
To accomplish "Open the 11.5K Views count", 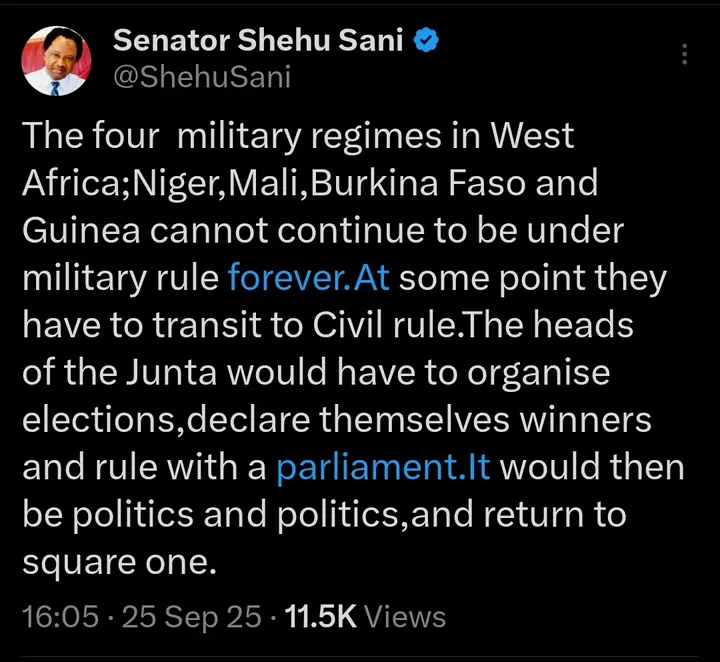I will pyautogui.click(x=366, y=615).
